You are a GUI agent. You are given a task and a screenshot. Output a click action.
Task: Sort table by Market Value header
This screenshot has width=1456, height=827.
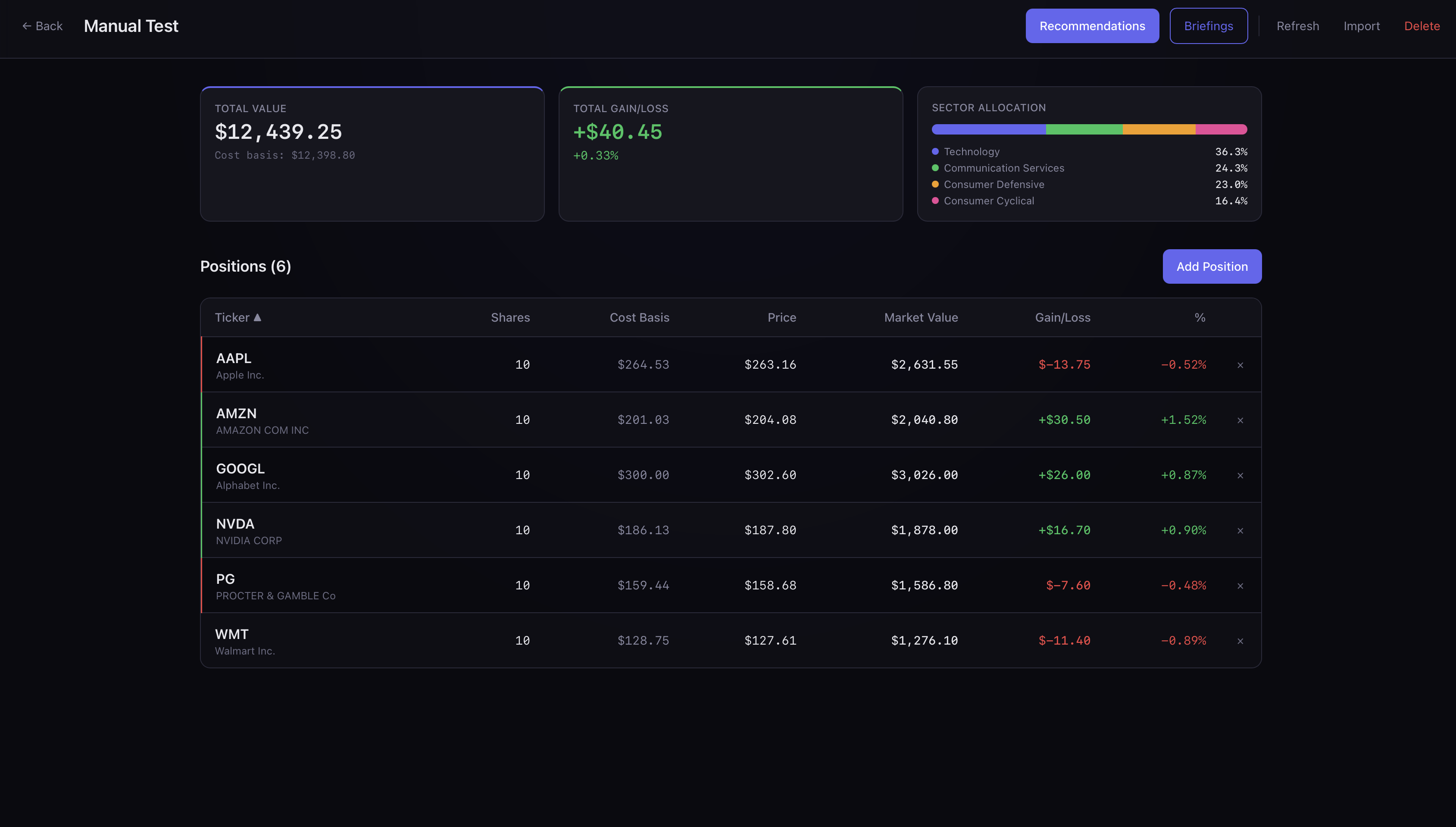(x=920, y=317)
